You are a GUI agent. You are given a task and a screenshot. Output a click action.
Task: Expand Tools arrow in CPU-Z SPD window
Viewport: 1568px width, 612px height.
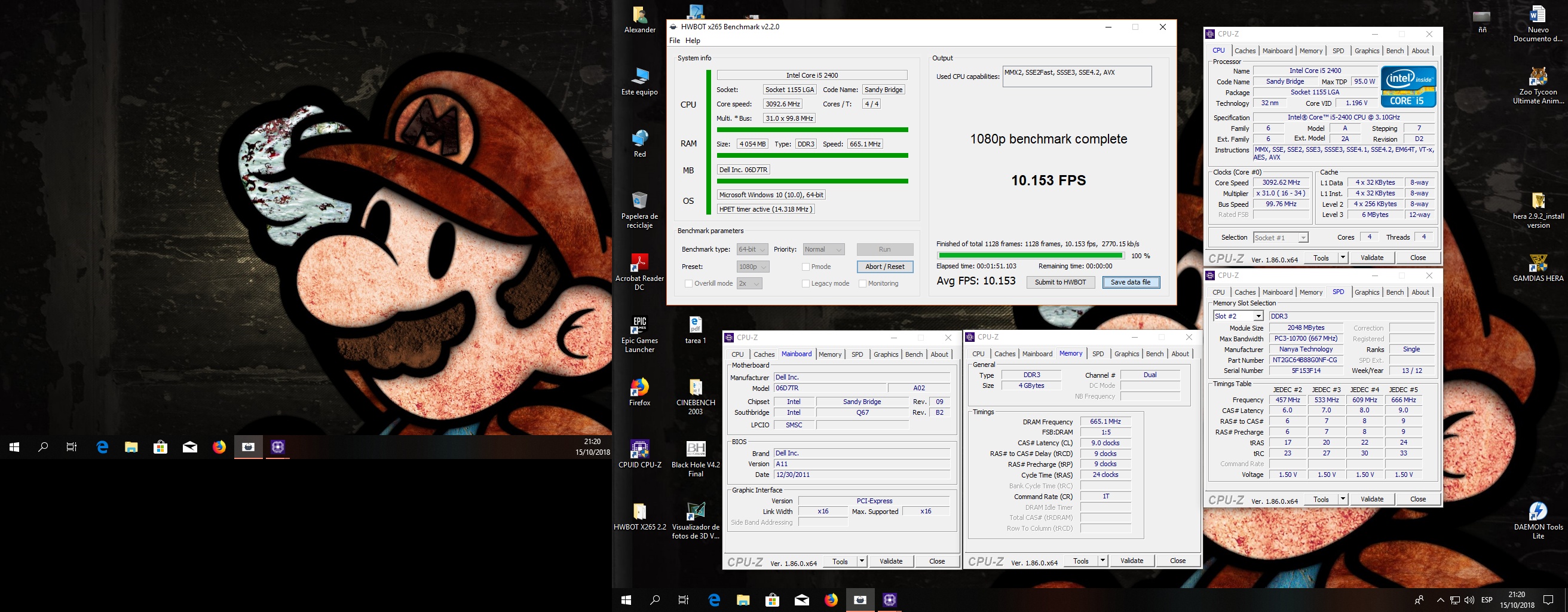[1343, 500]
